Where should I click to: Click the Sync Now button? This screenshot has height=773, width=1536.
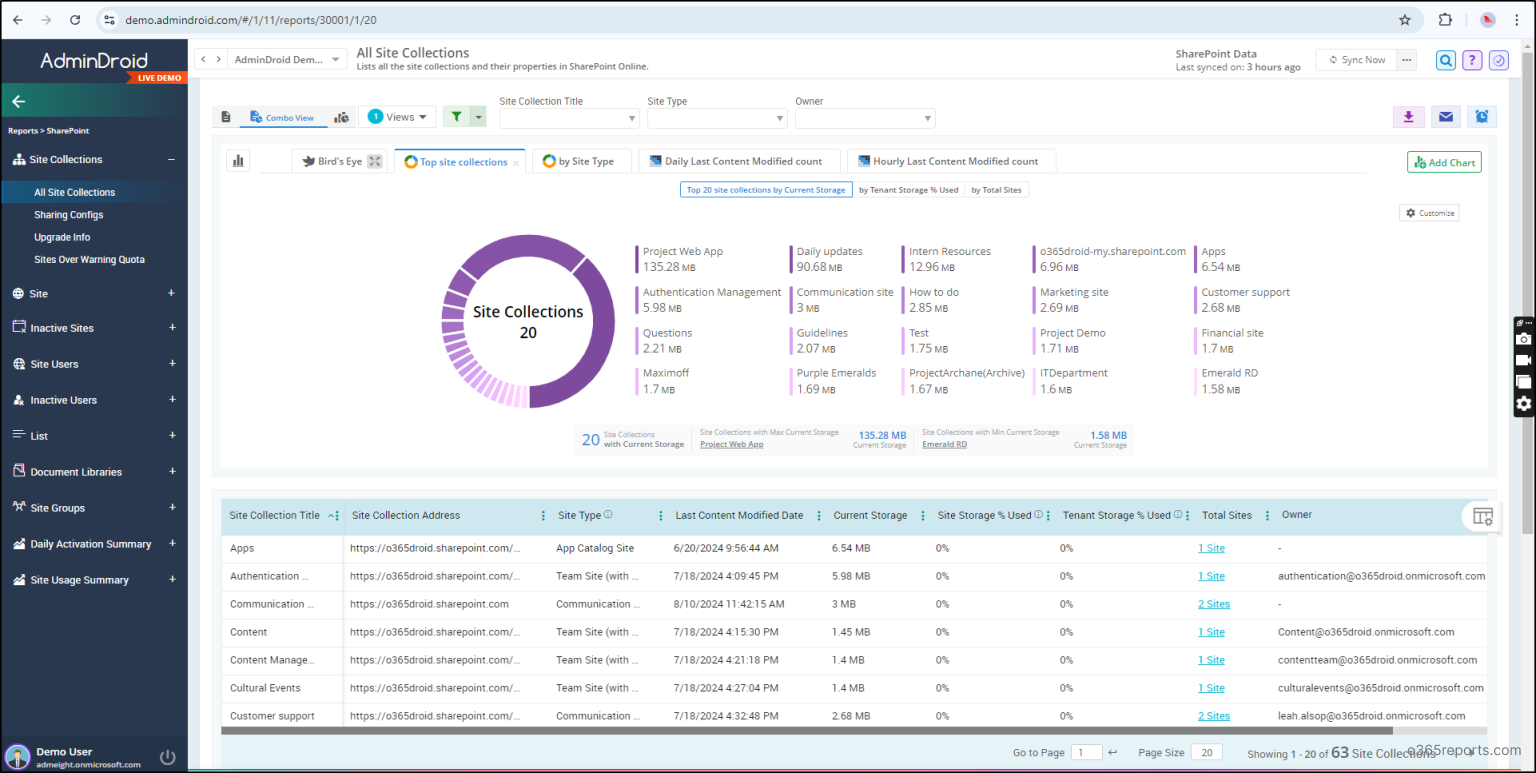pyautogui.click(x=1356, y=60)
